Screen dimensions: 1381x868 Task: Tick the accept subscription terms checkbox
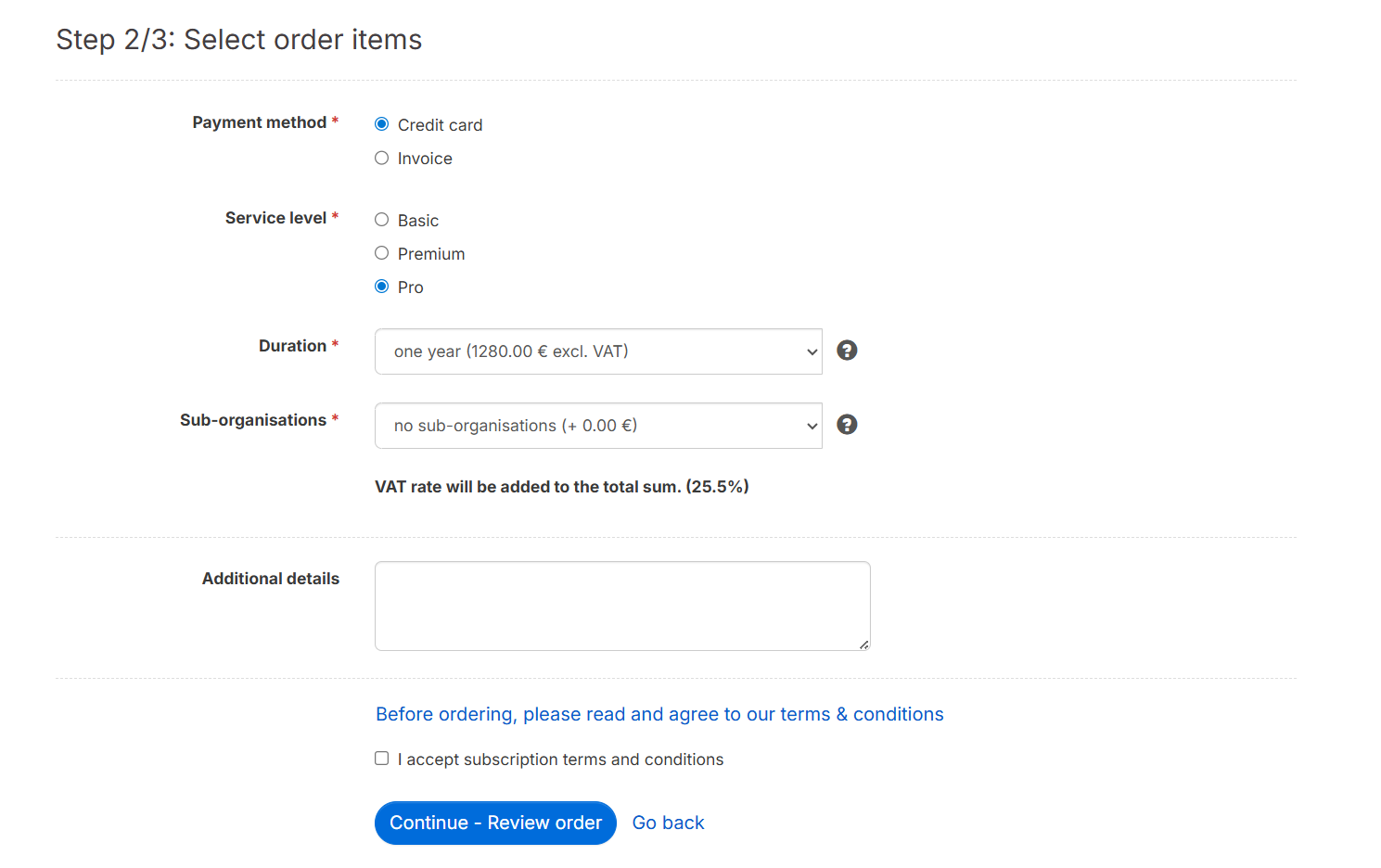[382, 759]
